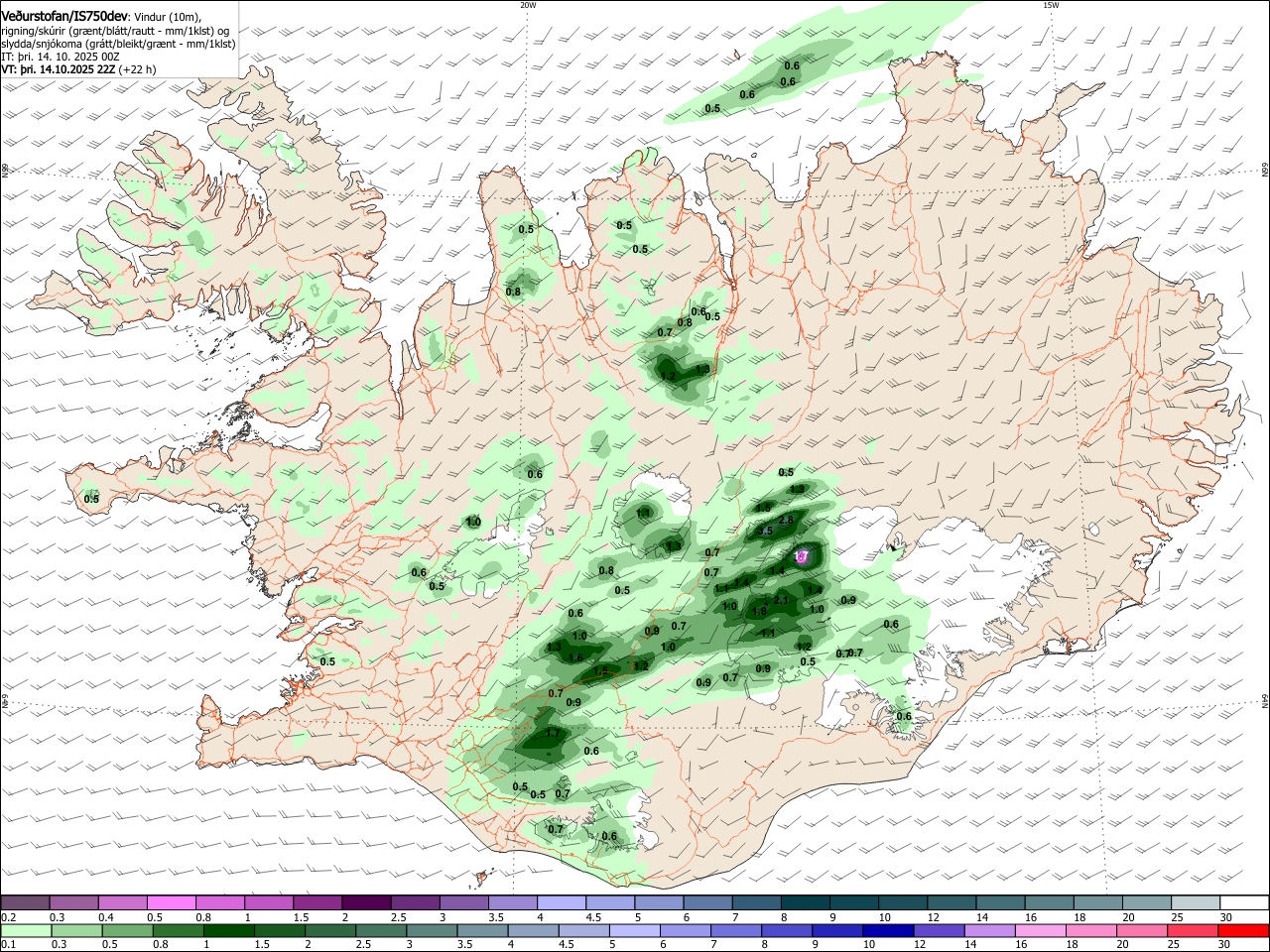The width and height of the screenshot is (1270, 952).
Task: Select the medium green swatch labeled 0.5, lower row
Action: (x=127, y=931)
